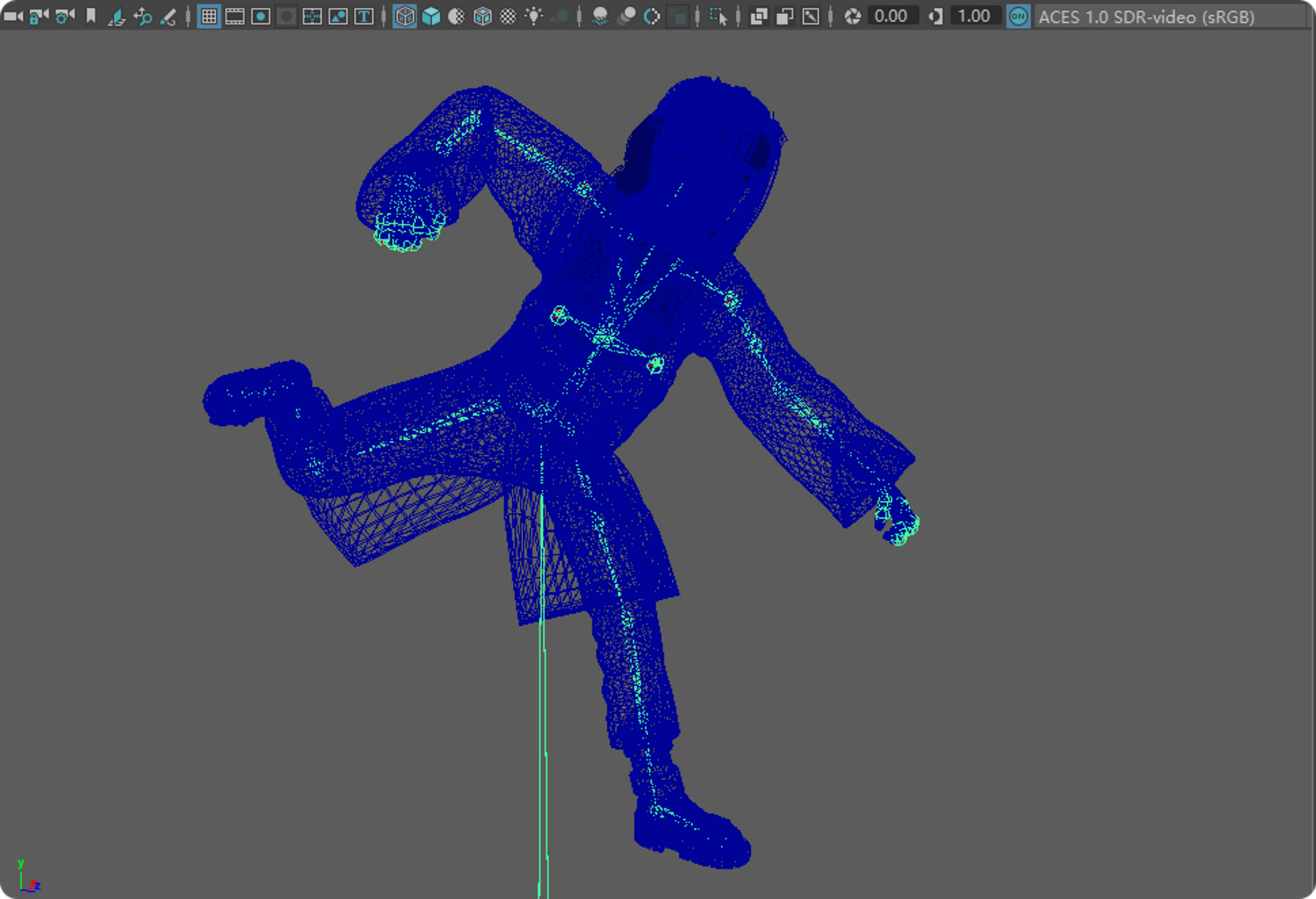Screen dimensions: 1316x899
Task: Toggle X-Ray Active Components icon
Action: pyautogui.click(x=785, y=16)
